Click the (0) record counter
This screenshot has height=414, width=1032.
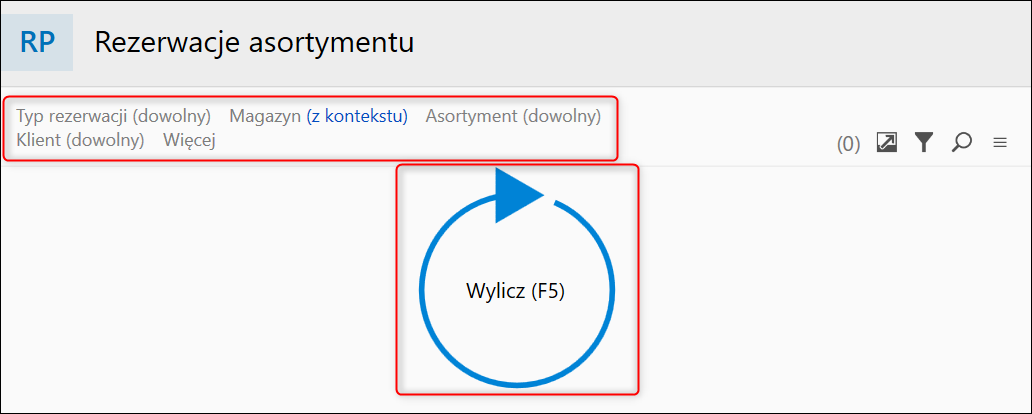848,144
